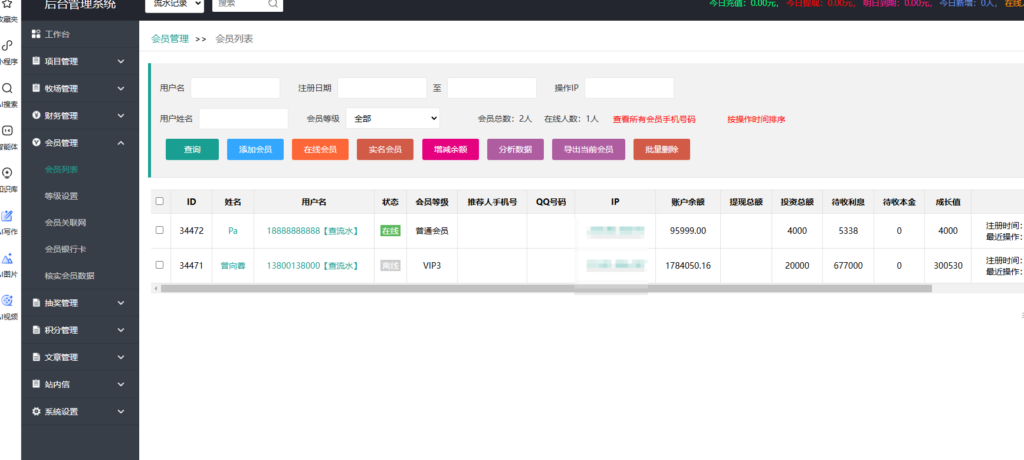Select 会员关联网 in the sidebar submenu

[x=65, y=223]
